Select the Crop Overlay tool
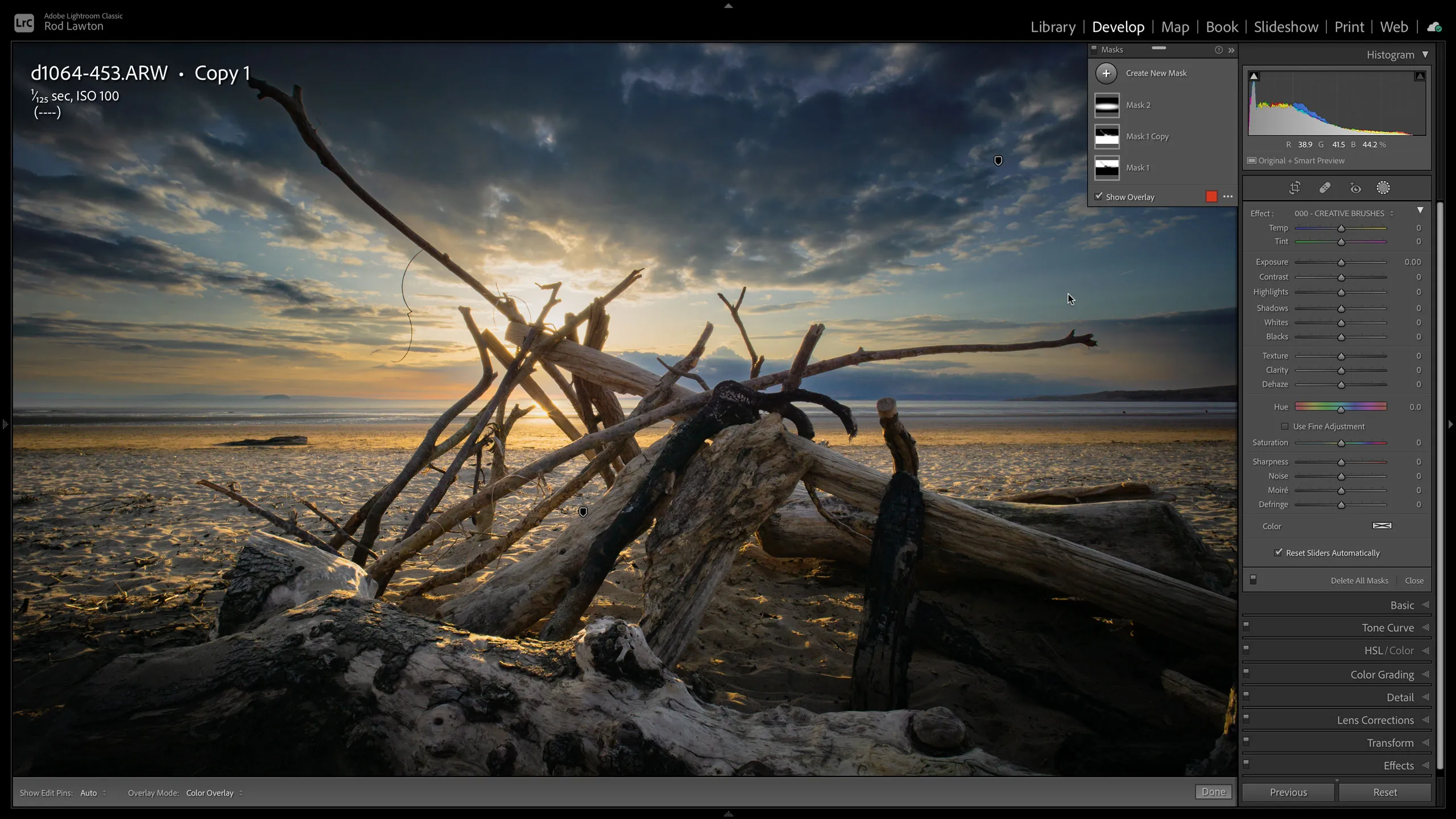Screen dimensions: 1456x819 1295,188
